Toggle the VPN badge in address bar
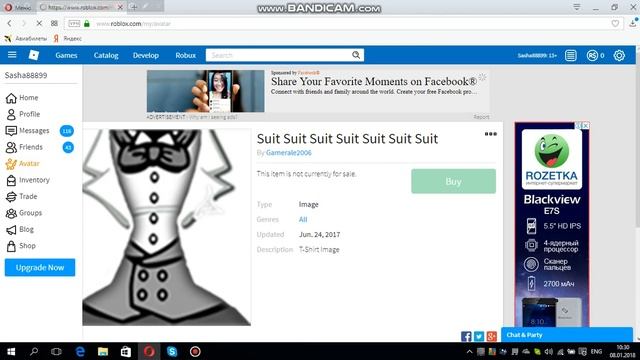This screenshot has width=640, height=360. click(x=74, y=24)
